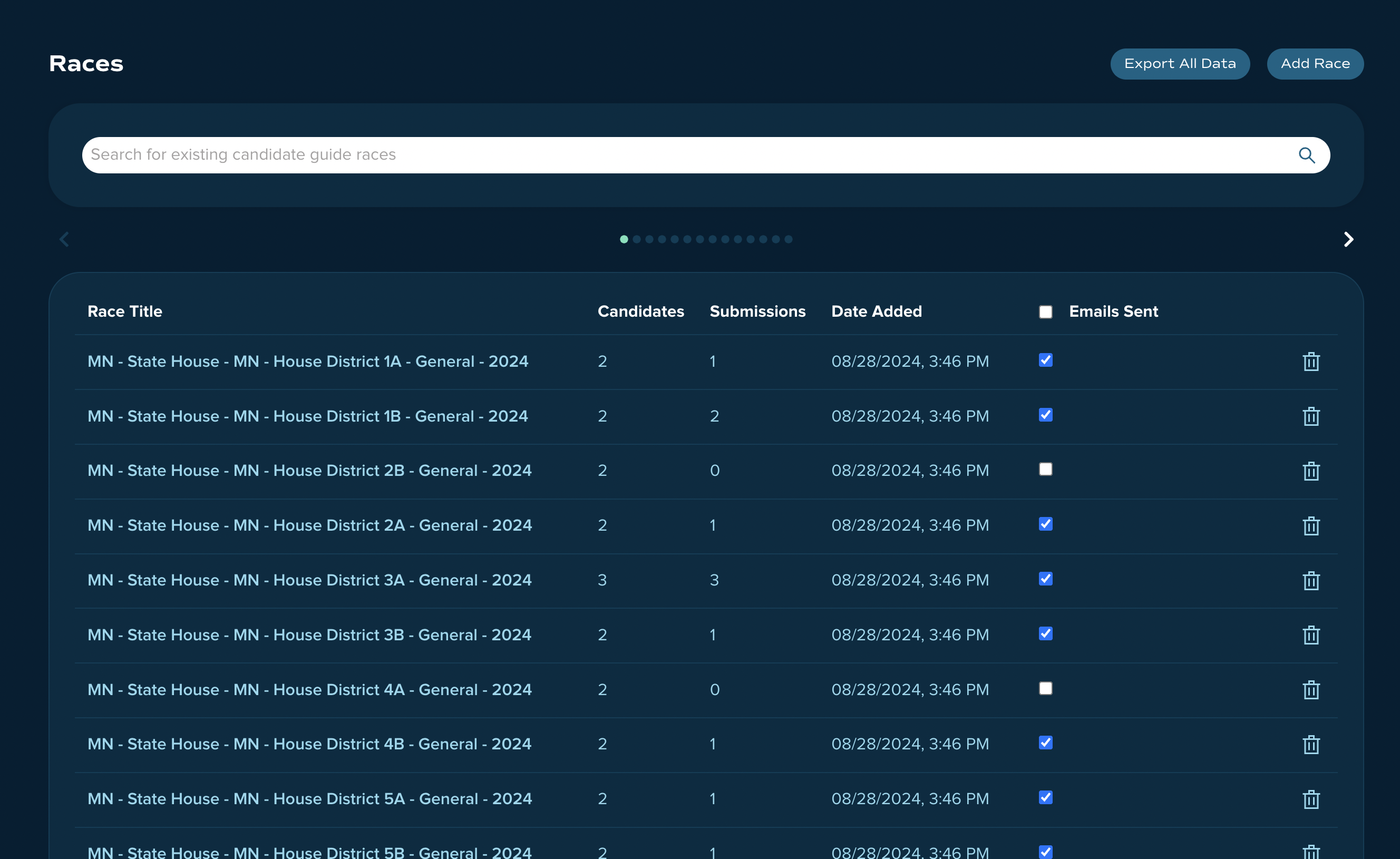The image size is (1400, 859).
Task: Uncheck Emails Sent for District 4B
Action: coord(1045,743)
